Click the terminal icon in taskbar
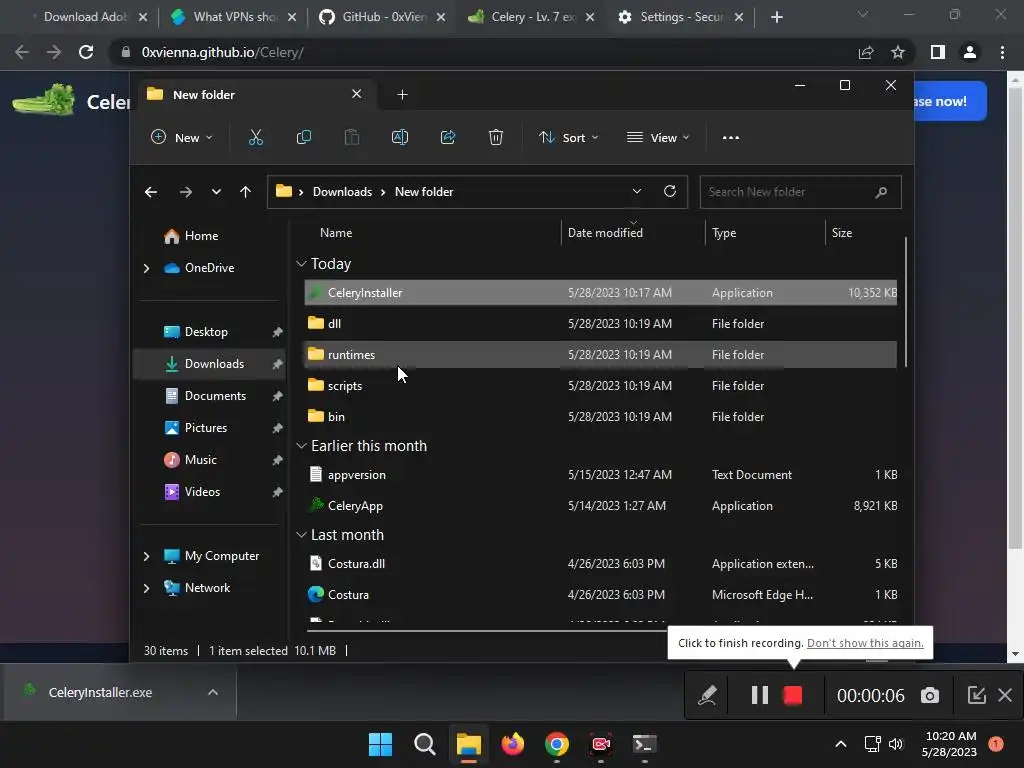This screenshot has height=768, width=1024. pyautogui.click(x=645, y=744)
